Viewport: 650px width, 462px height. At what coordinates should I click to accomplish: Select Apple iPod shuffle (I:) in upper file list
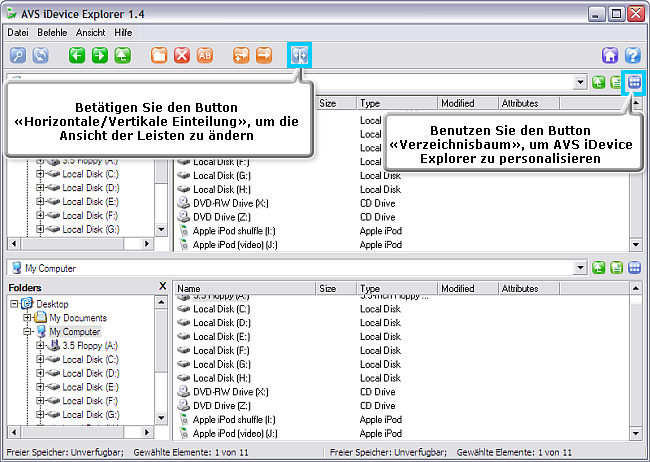coord(234,231)
